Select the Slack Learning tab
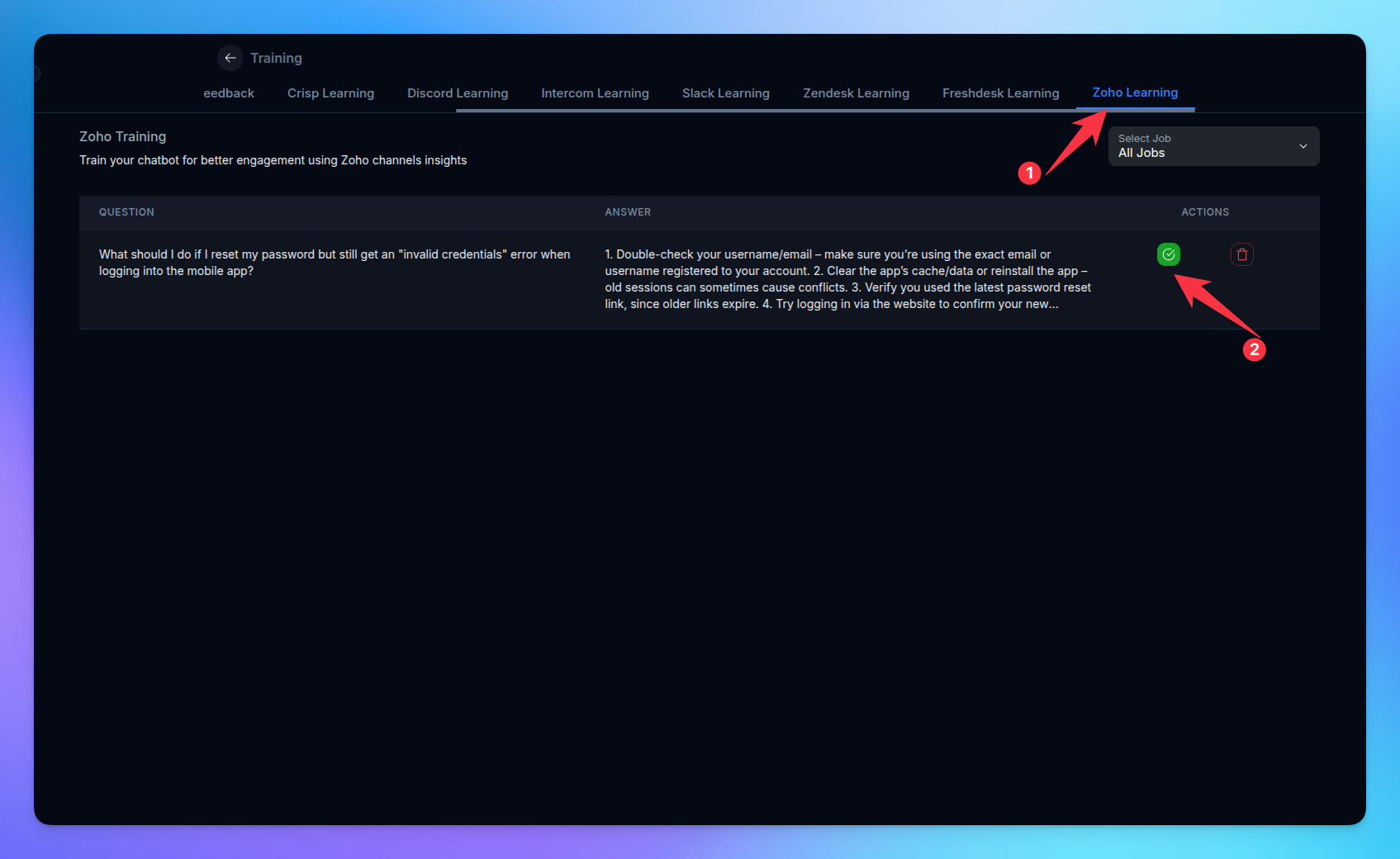 725,93
